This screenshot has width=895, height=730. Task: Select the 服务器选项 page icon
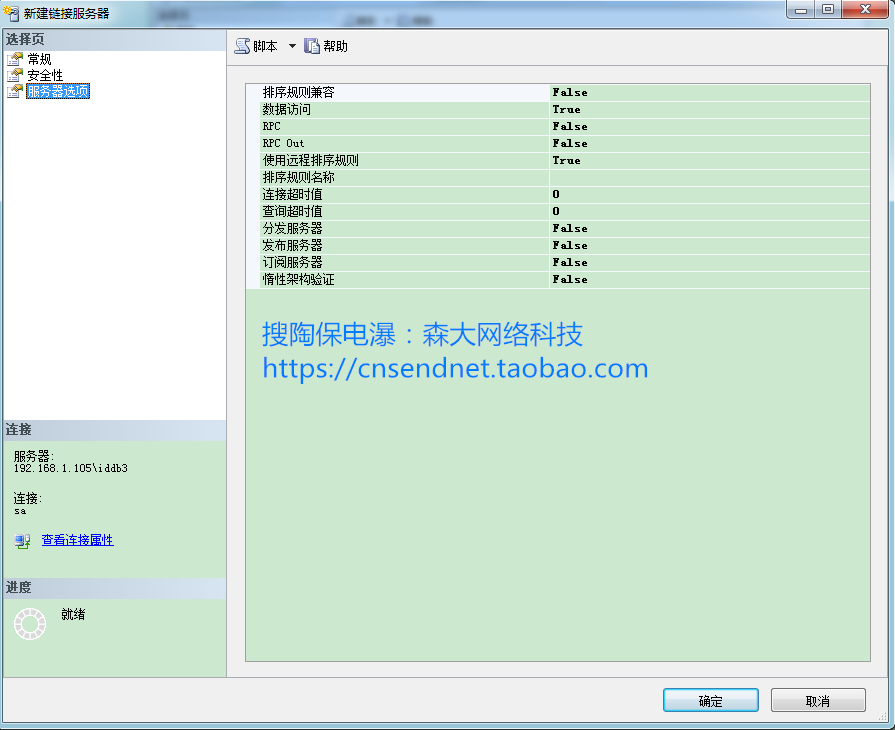tap(15, 91)
